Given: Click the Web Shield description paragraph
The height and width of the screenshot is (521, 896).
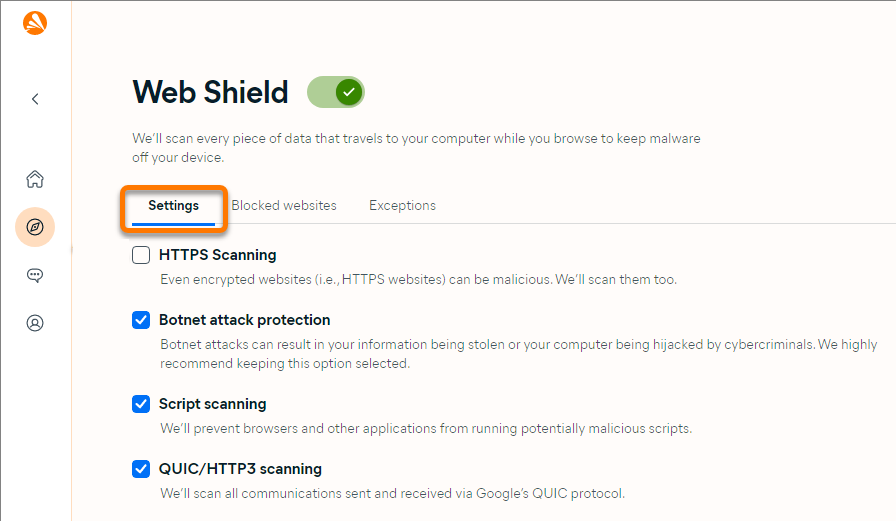Looking at the screenshot, I should click(416, 148).
